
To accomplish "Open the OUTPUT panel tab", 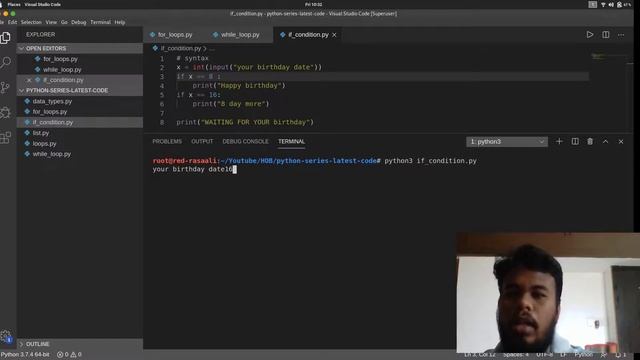I will click(x=202, y=141).
